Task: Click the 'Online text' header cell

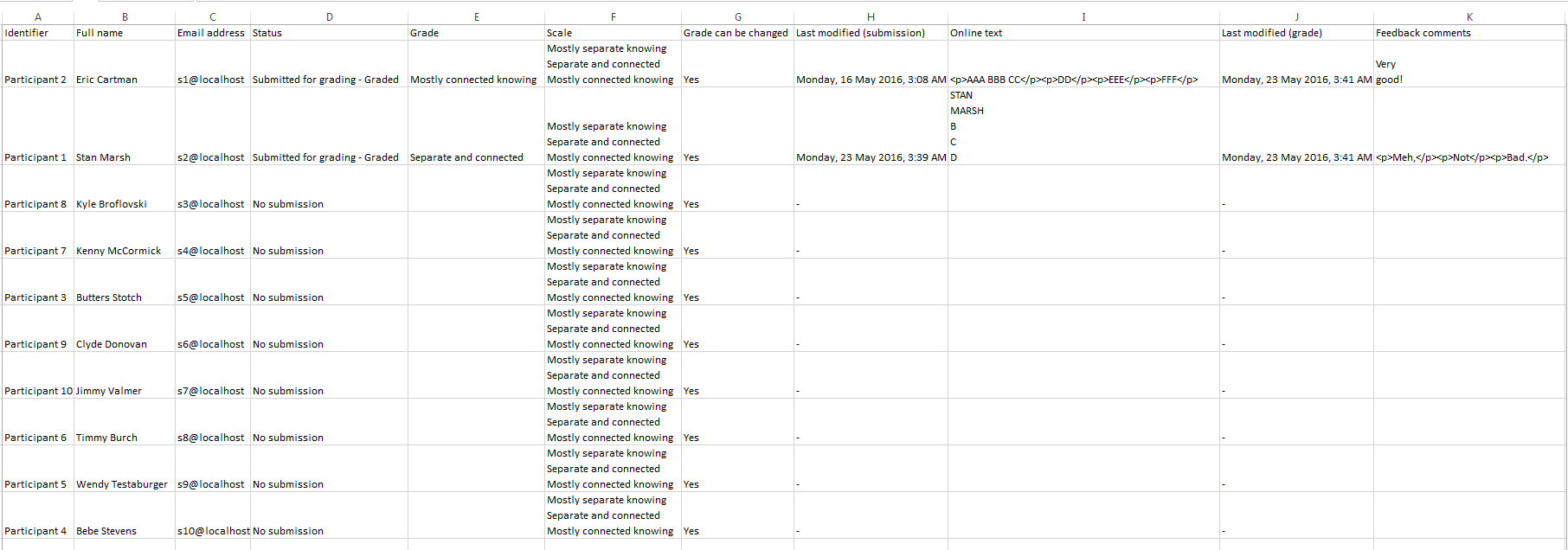Action: tap(1083, 33)
